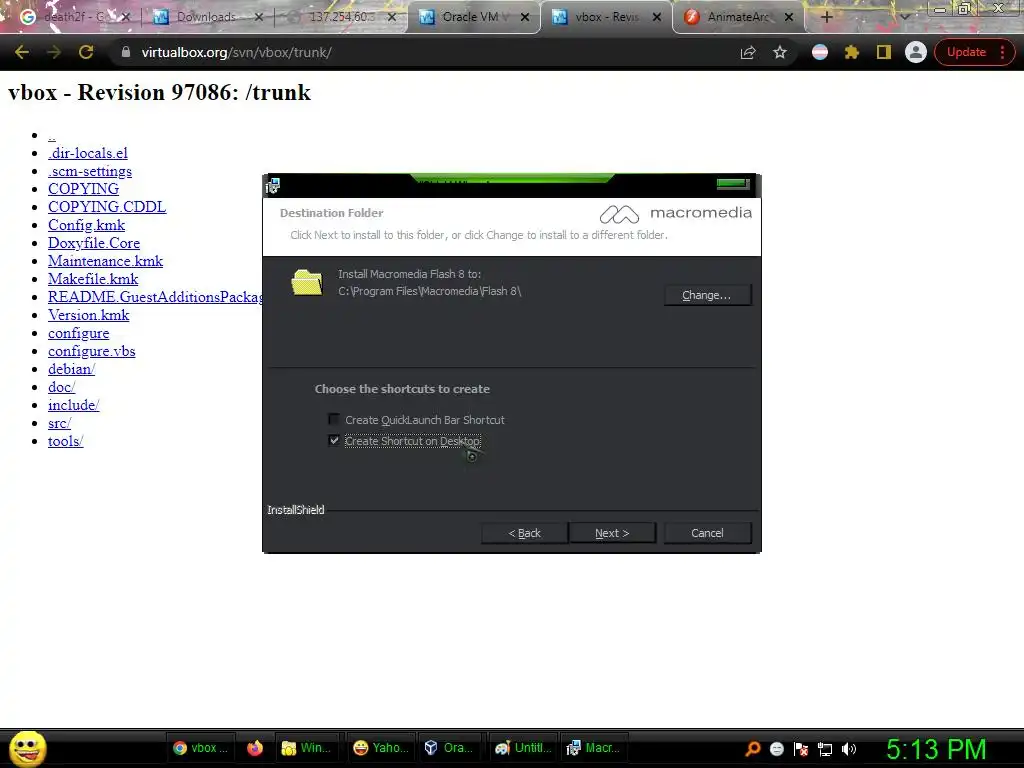Click the green button in installer title bar

click(733, 184)
